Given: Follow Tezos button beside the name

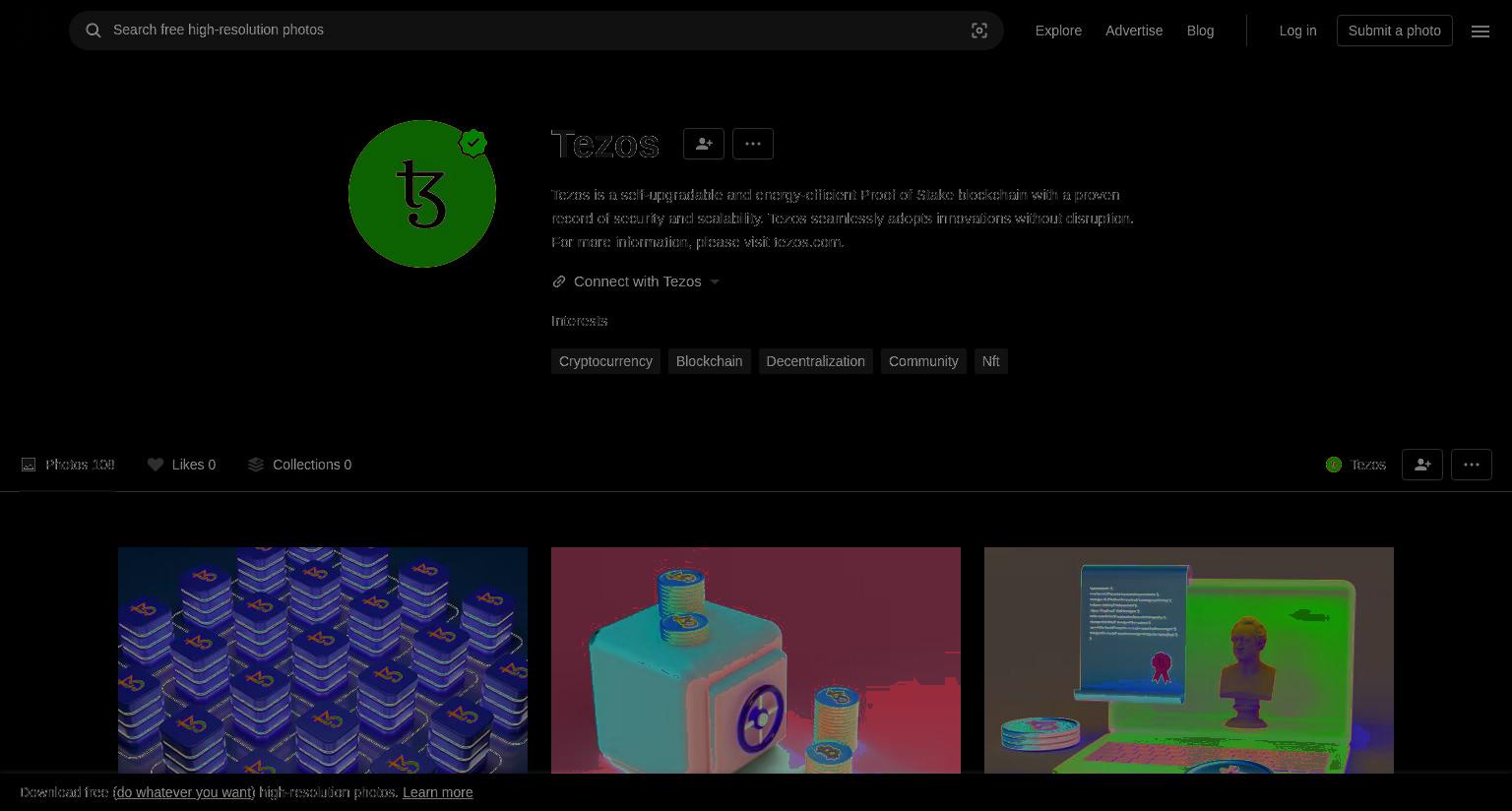Looking at the screenshot, I should [x=704, y=144].
